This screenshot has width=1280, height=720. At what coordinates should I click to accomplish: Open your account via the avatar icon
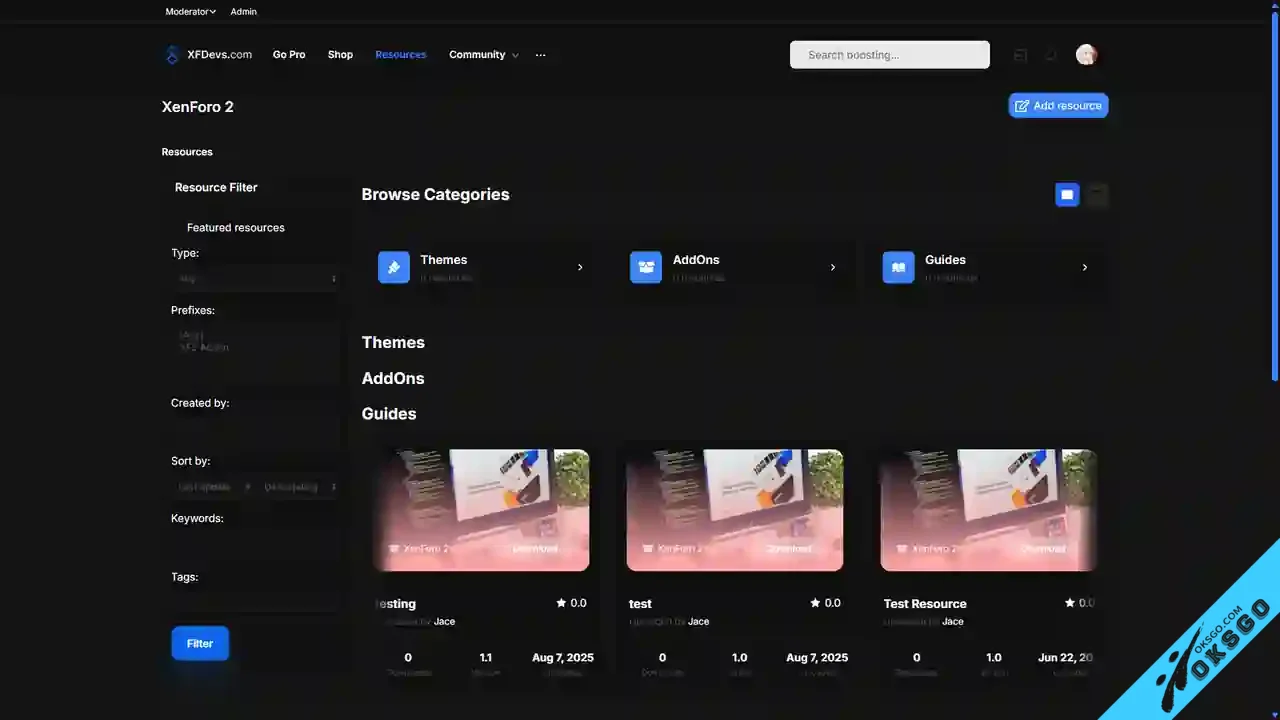[1086, 55]
